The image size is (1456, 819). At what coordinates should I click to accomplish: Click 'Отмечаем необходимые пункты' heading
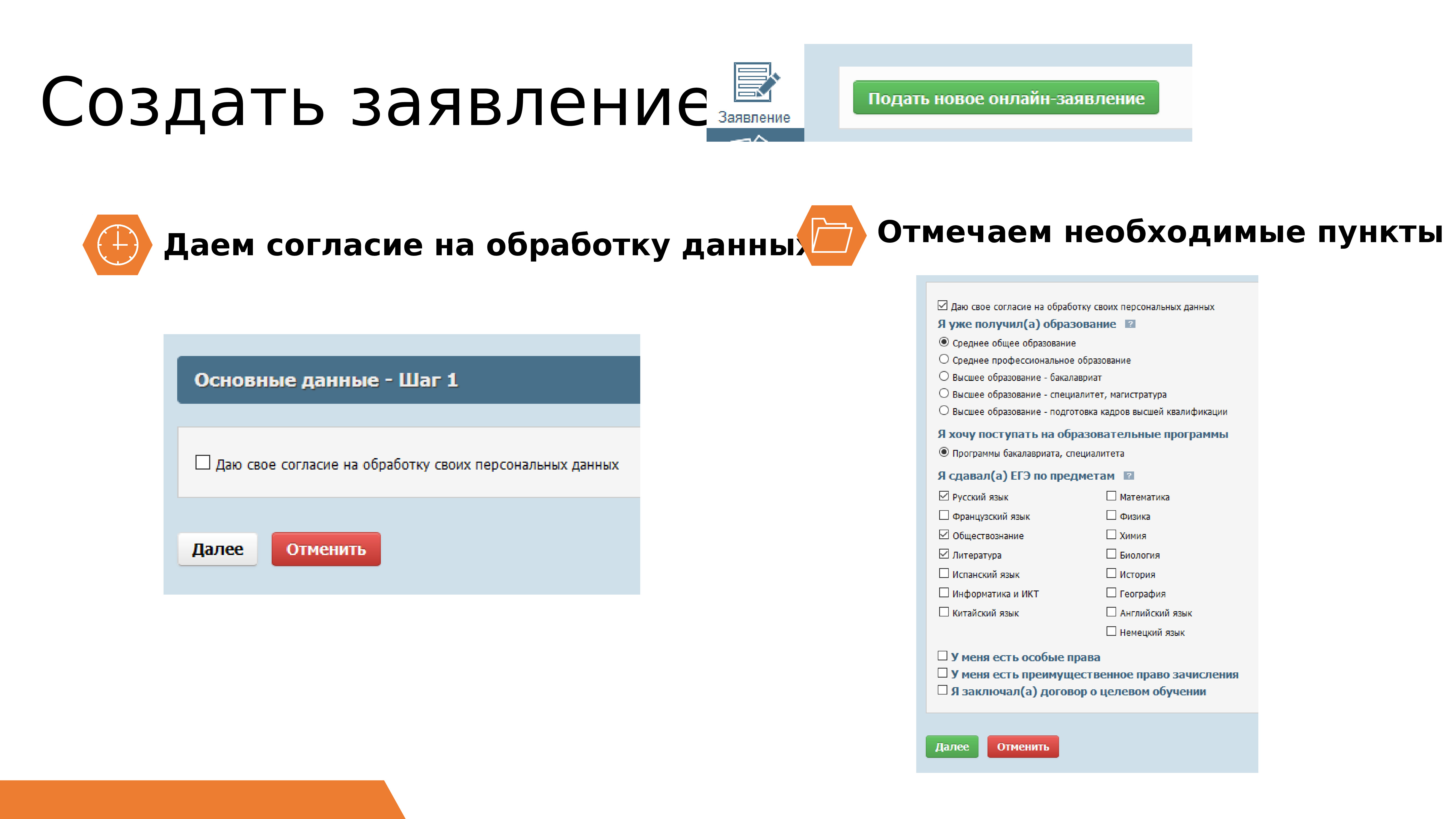1160,232
